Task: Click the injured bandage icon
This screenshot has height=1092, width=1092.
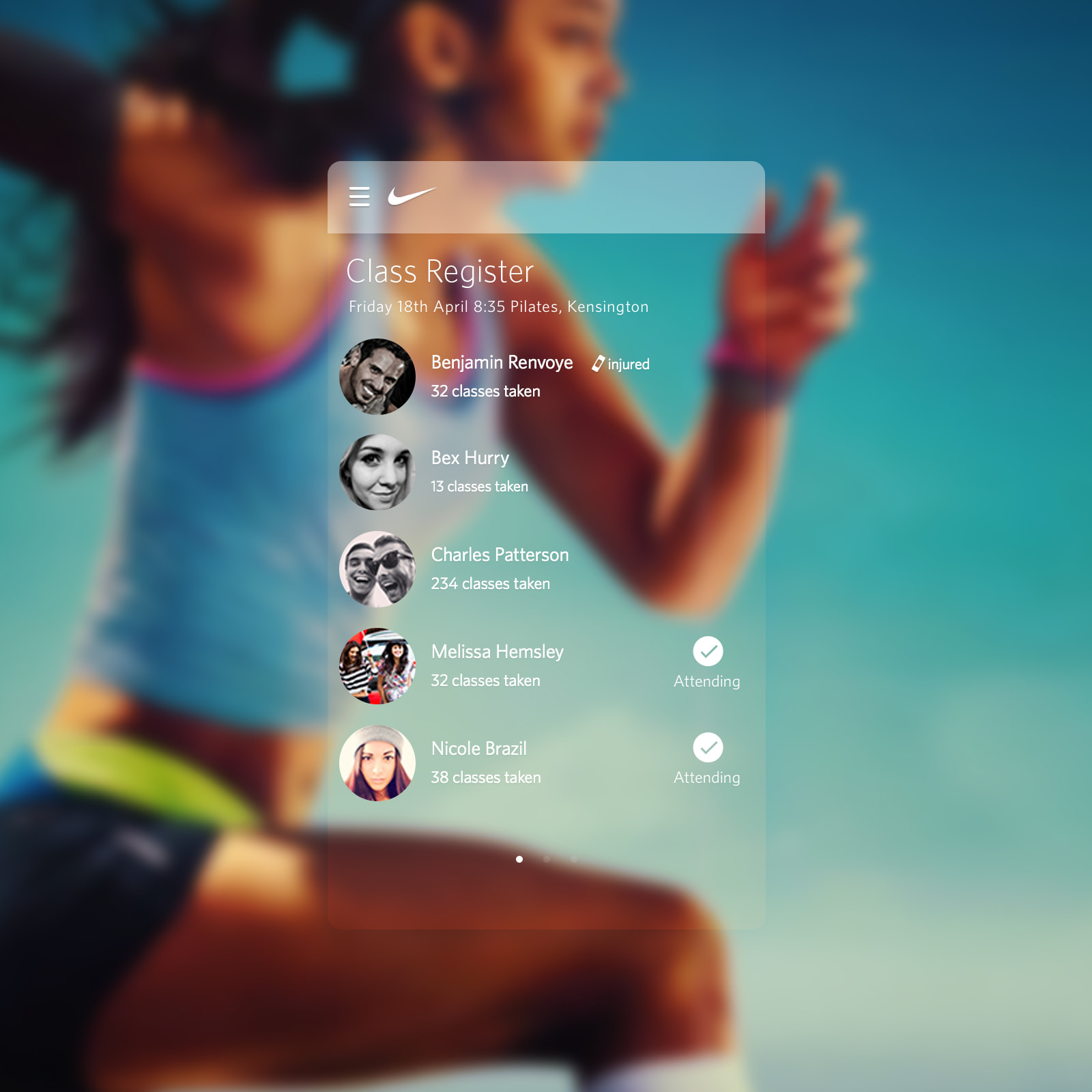Action: [x=598, y=364]
